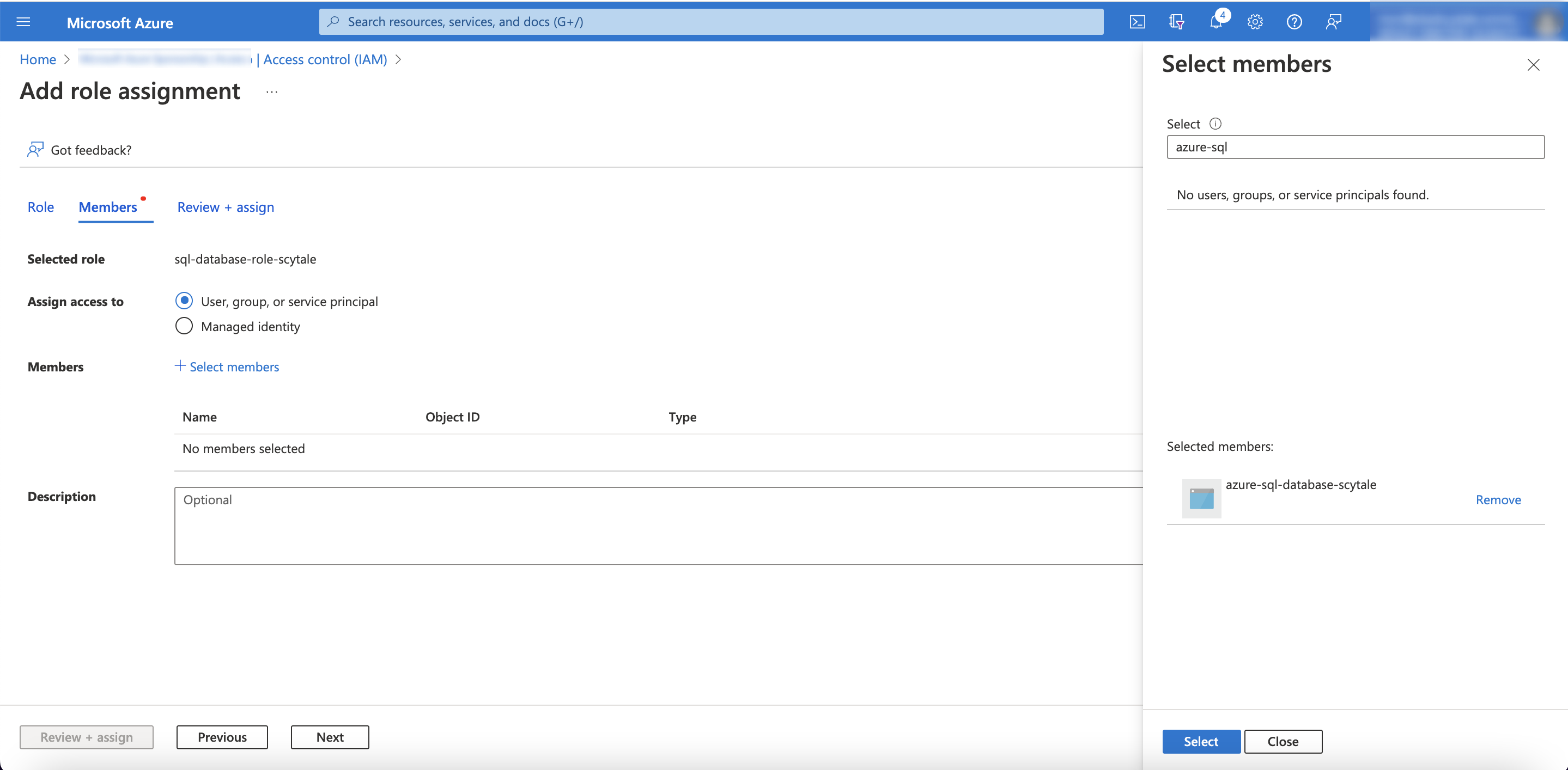
Task: Click into the optional Description text area
Action: (x=658, y=525)
